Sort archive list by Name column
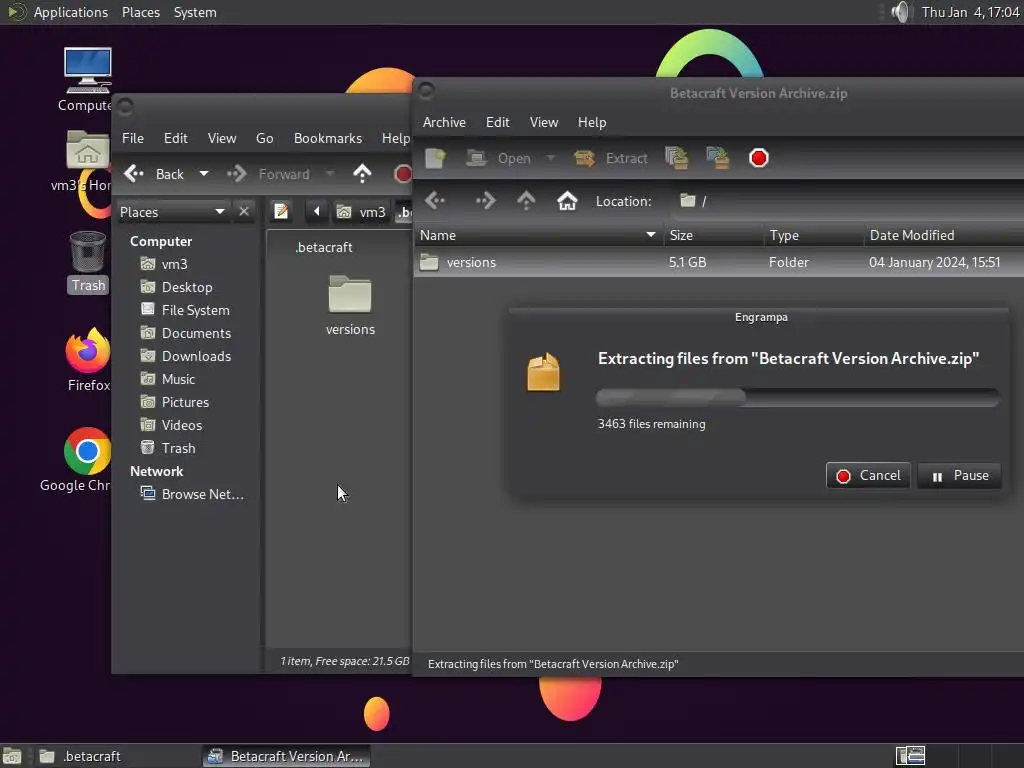This screenshot has height=768, width=1024. pyautogui.click(x=538, y=235)
